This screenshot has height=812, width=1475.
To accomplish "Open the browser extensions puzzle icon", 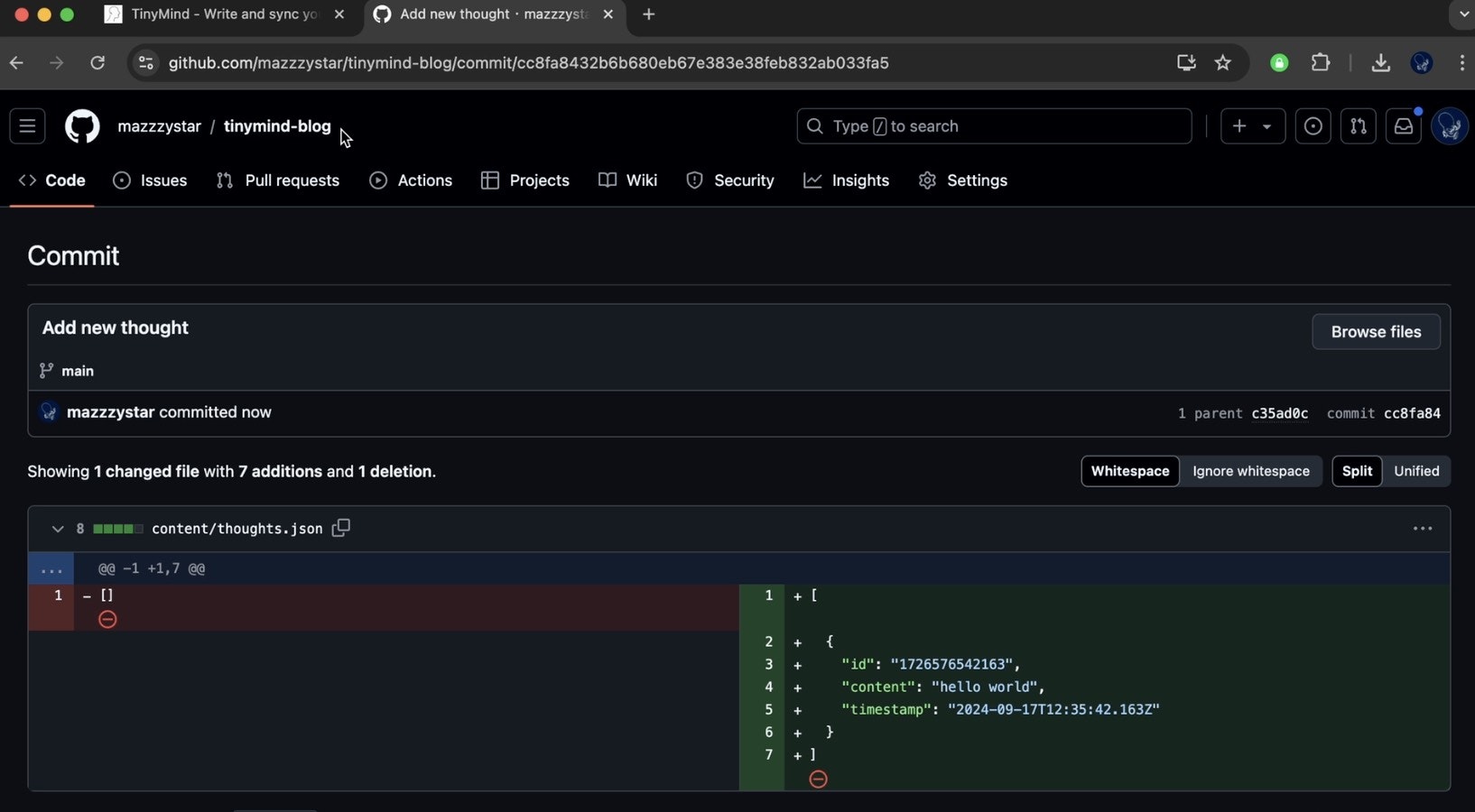I will [x=1320, y=62].
